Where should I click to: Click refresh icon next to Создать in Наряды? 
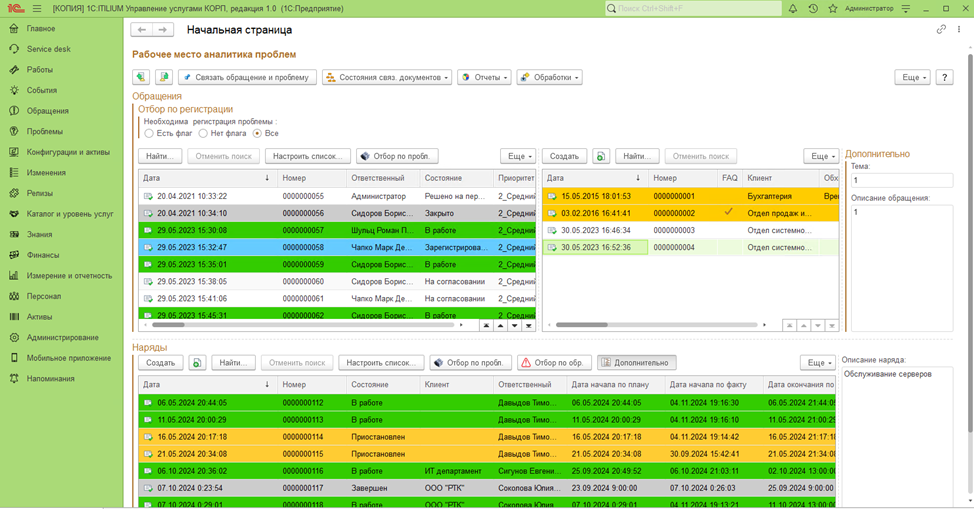point(197,363)
